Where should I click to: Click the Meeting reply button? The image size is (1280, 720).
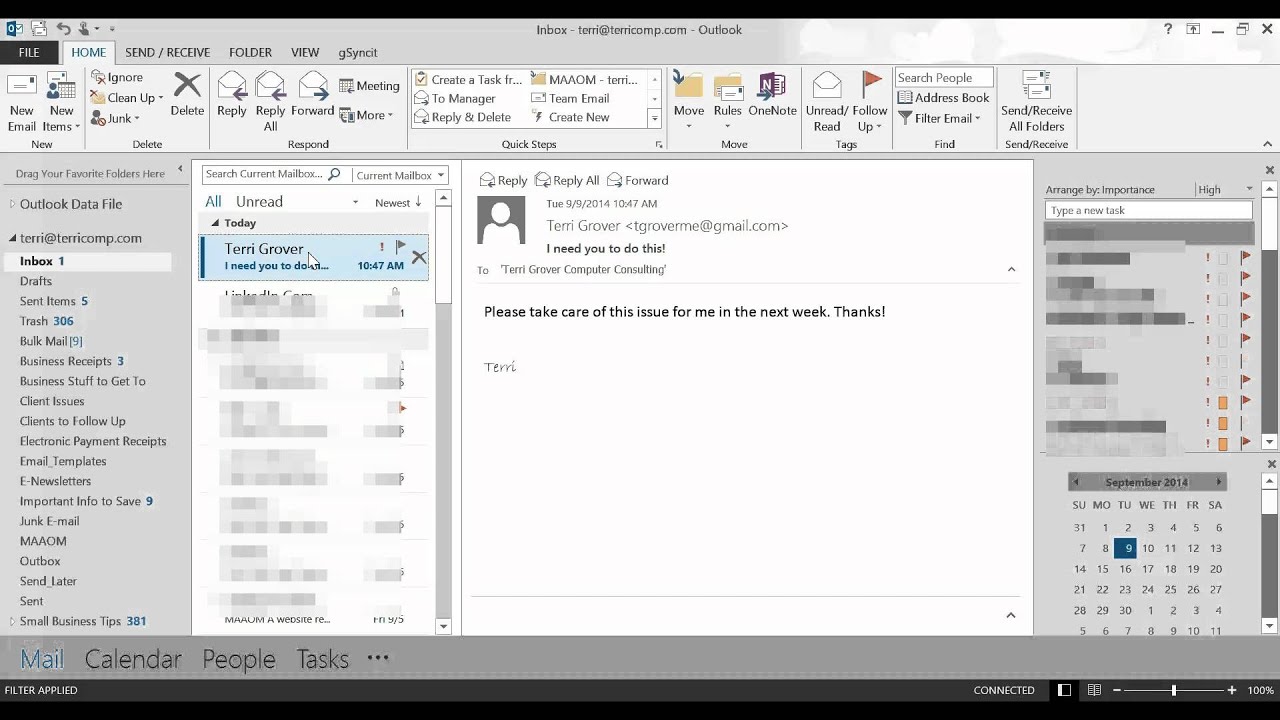369,86
